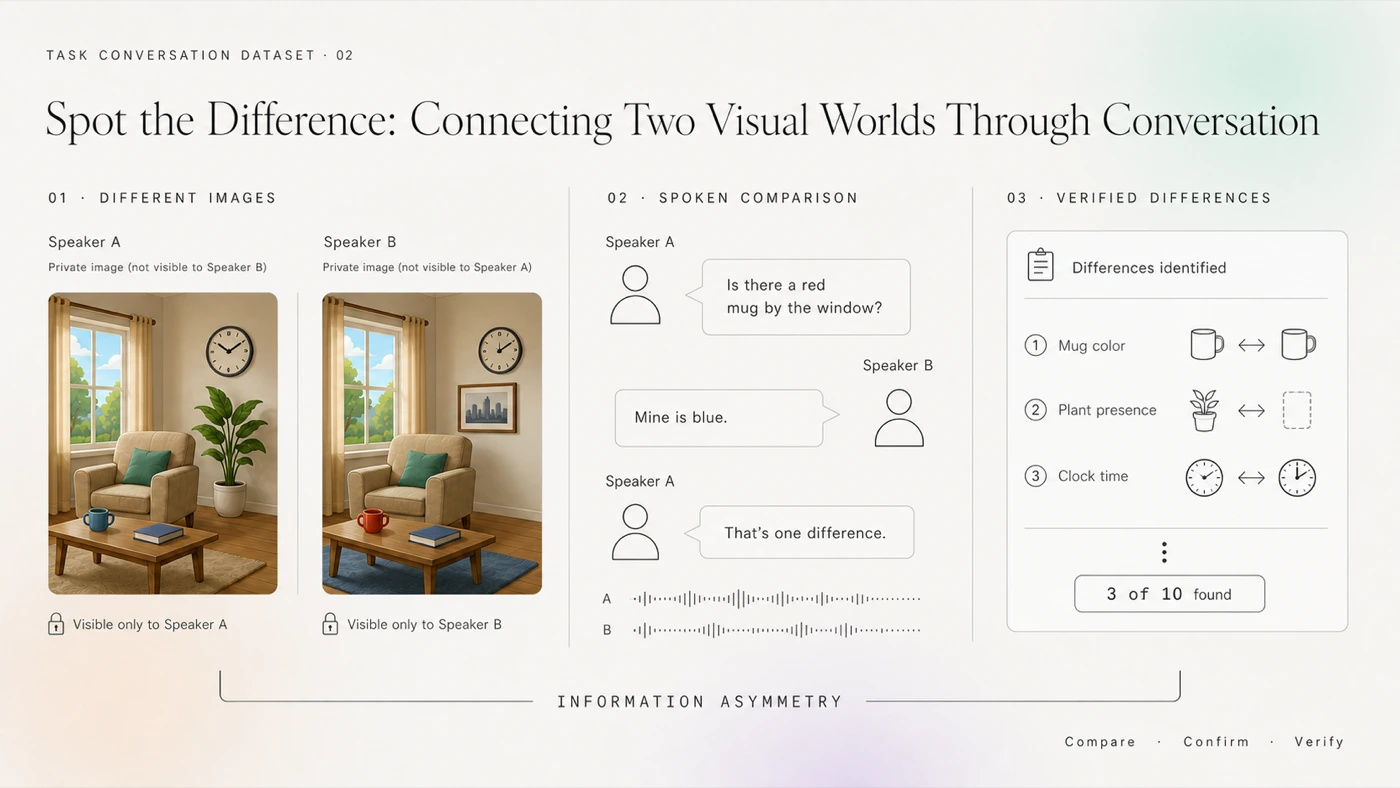
Task: Click the wall clock in Speaker B's image
Action: click(x=500, y=350)
